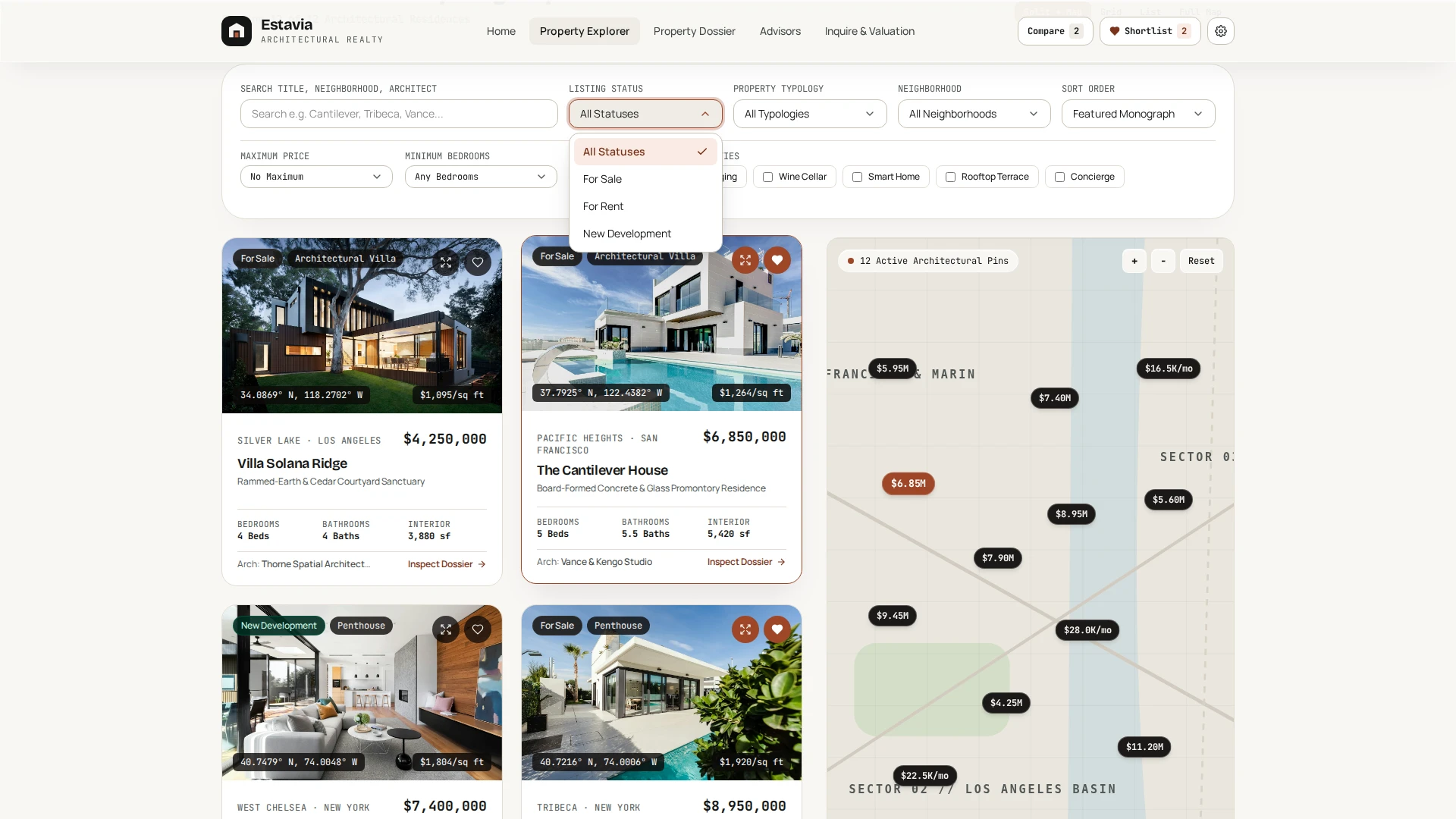Choose For Rent in status list

[645, 206]
